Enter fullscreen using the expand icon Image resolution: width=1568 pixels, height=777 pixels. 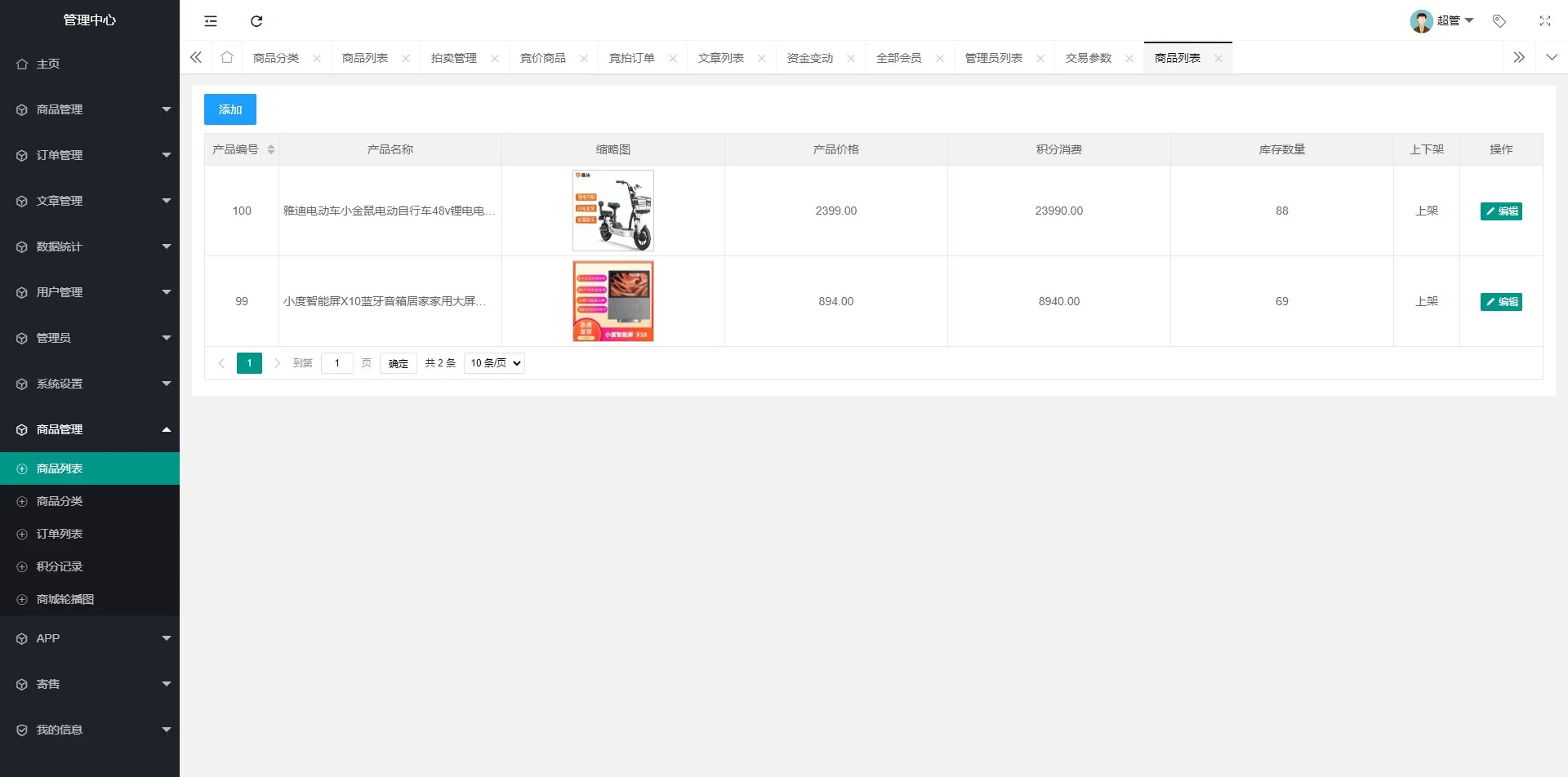[x=1545, y=21]
